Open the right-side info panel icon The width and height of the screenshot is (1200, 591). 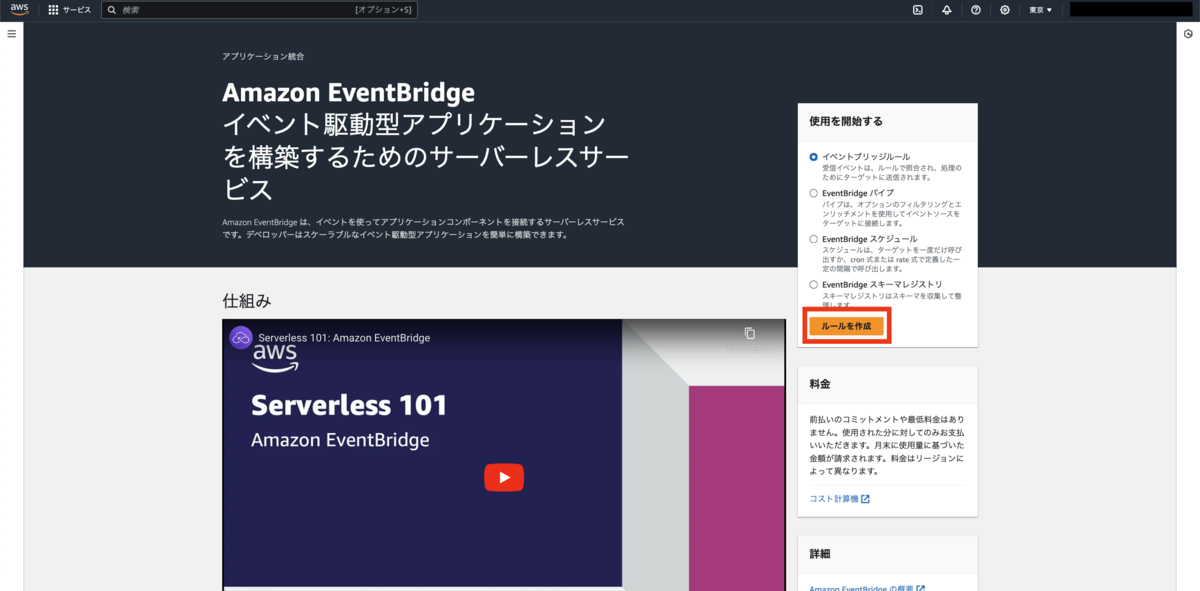pyautogui.click(x=1187, y=33)
